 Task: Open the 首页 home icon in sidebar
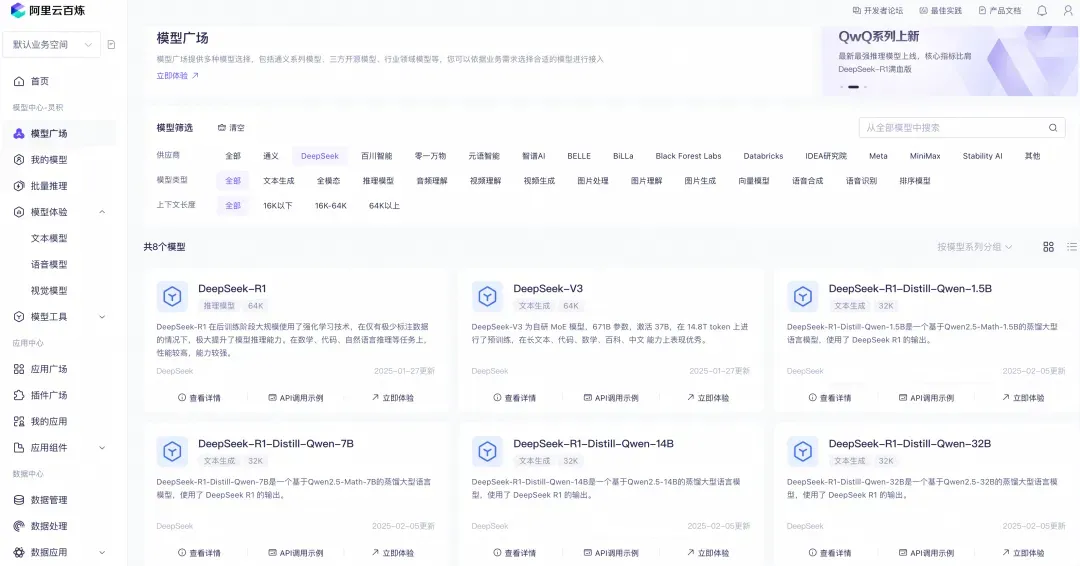(19, 81)
